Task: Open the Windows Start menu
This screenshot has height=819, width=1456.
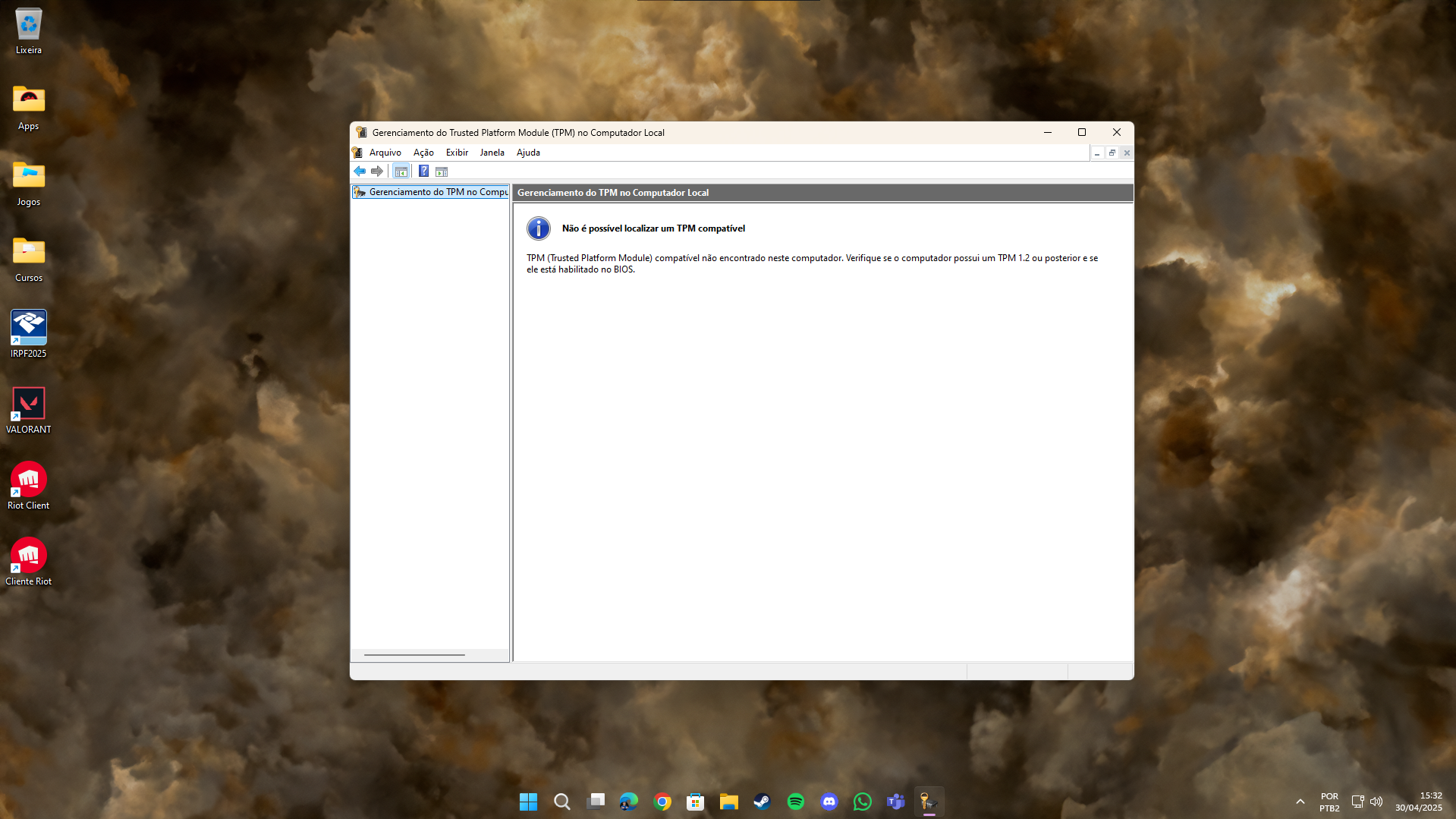Action: coord(529,802)
